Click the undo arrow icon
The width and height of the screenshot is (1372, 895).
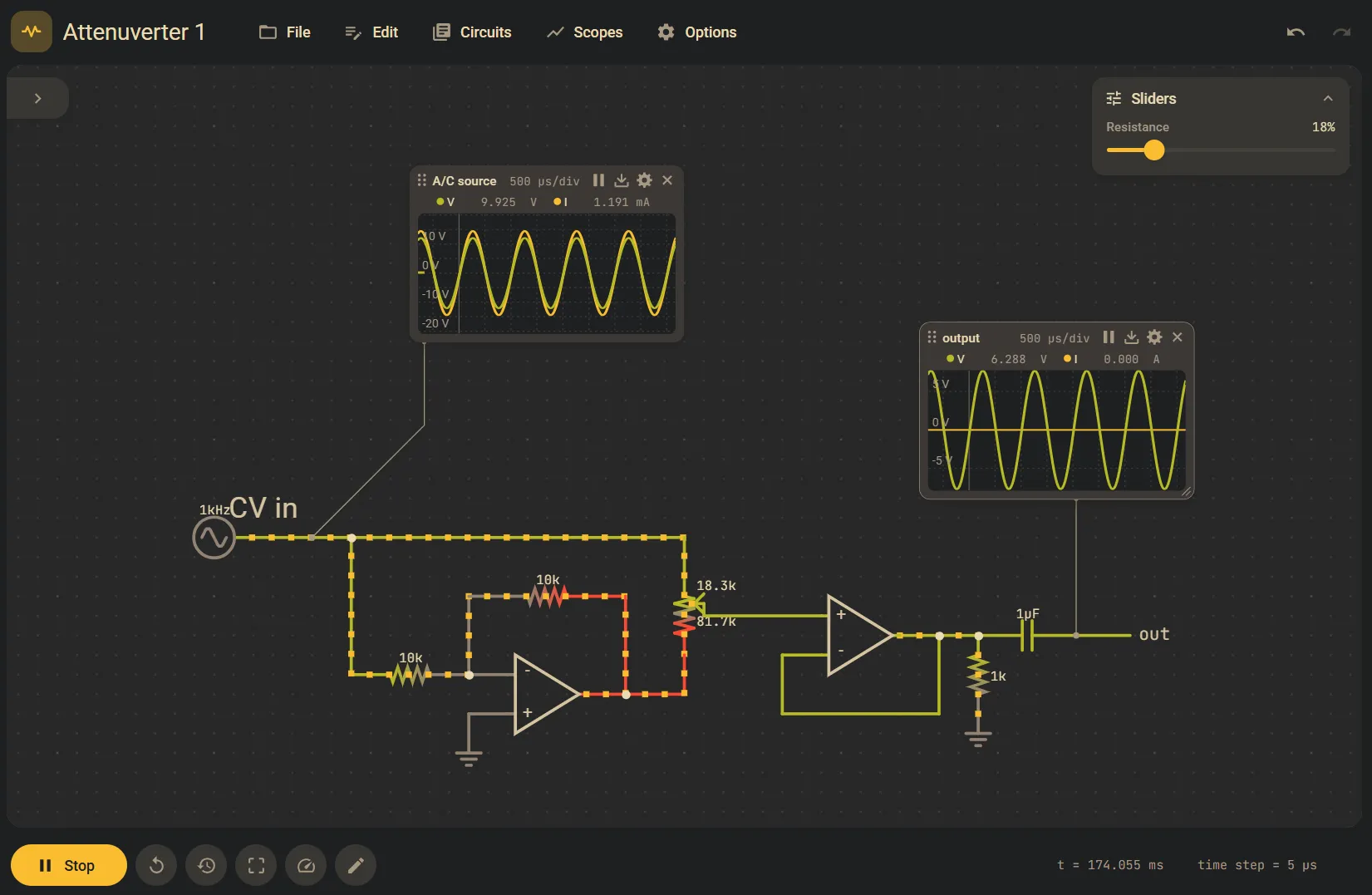pyautogui.click(x=1296, y=32)
